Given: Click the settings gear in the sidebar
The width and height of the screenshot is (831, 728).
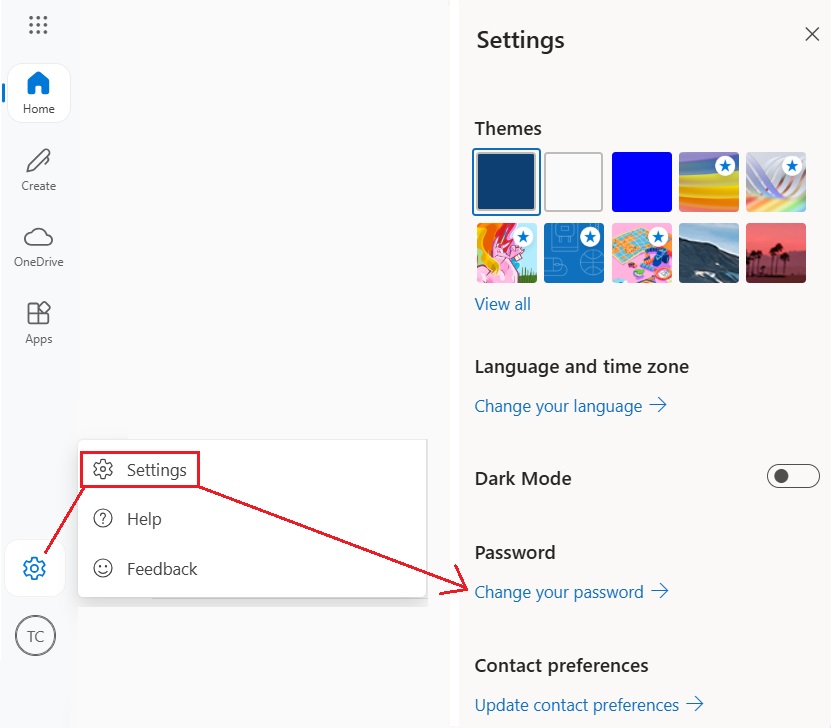Looking at the screenshot, I should pyautogui.click(x=35, y=568).
